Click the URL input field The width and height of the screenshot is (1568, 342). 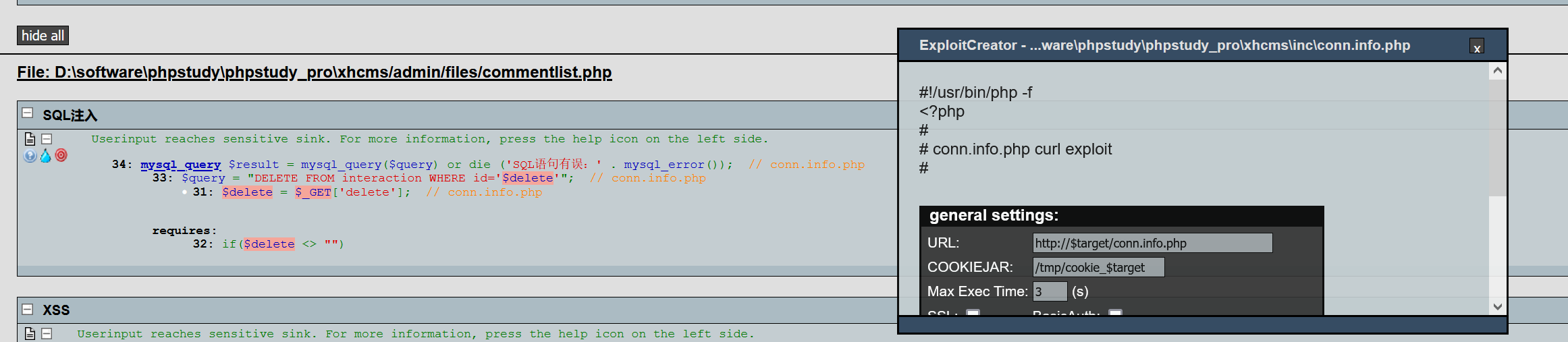click(x=1152, y=243)
